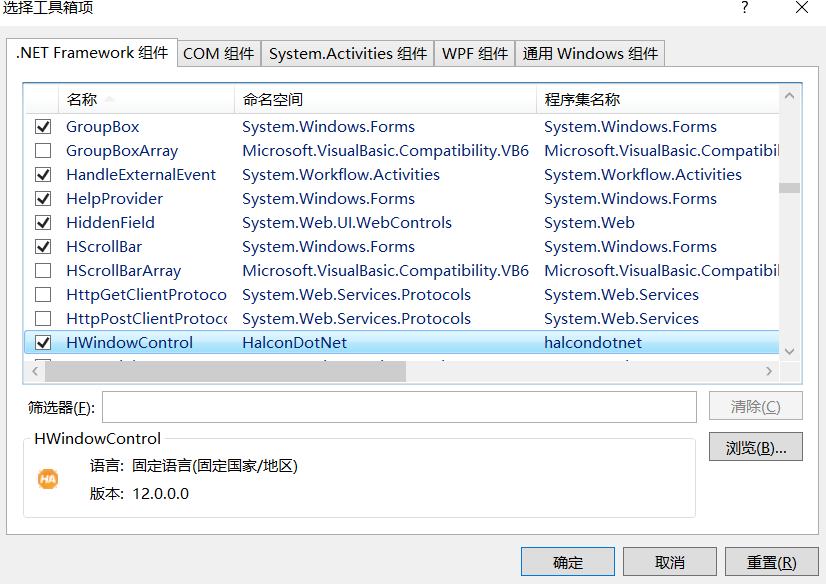
Task: Uncheck the HWindowControl component
Action: 42,342
